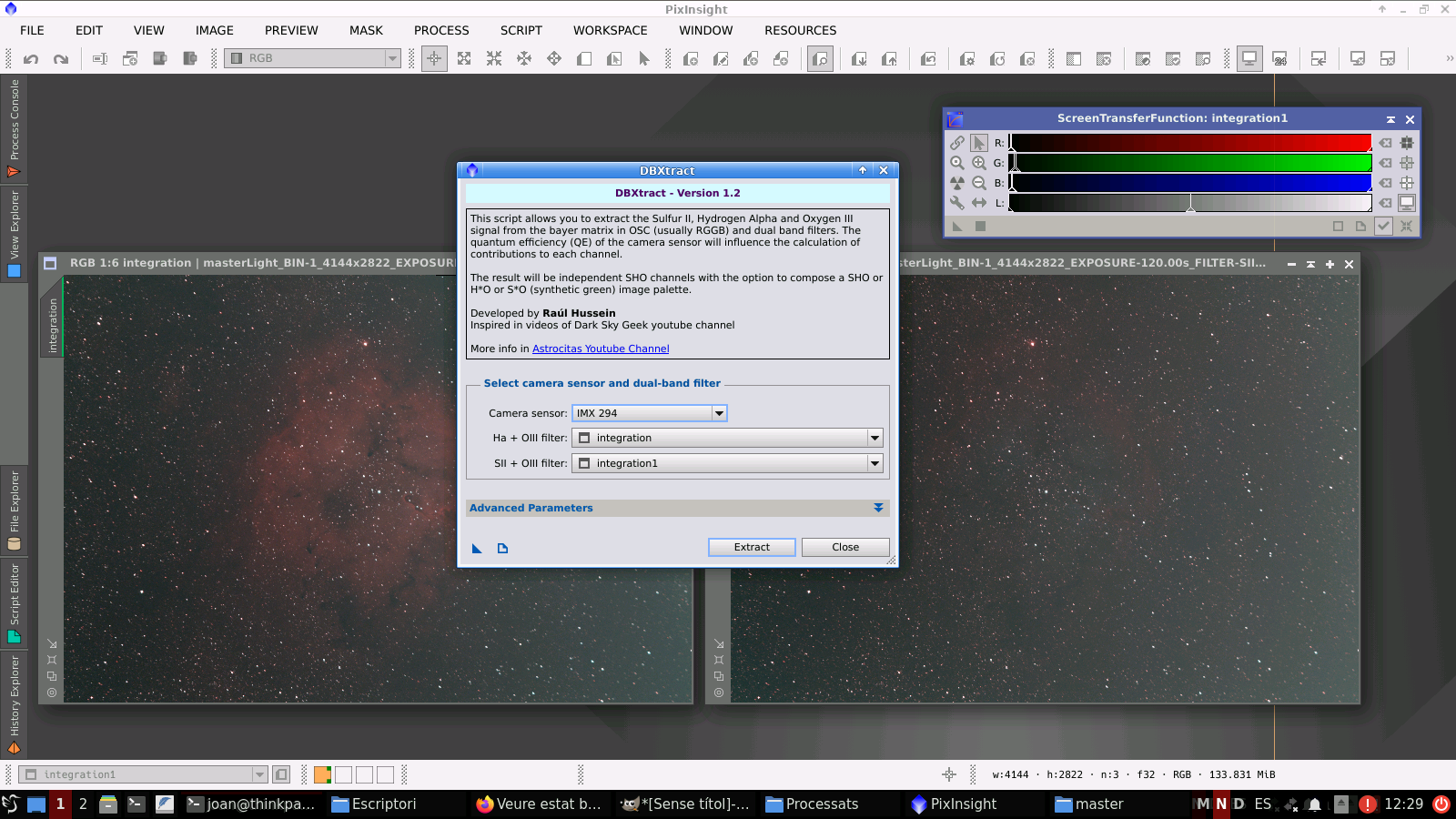Image resolution: width=1456 pixels, height=819 pixels.
Task: Toggle the edit-STF arrow cursor mode
Action: tap(979, 143)
